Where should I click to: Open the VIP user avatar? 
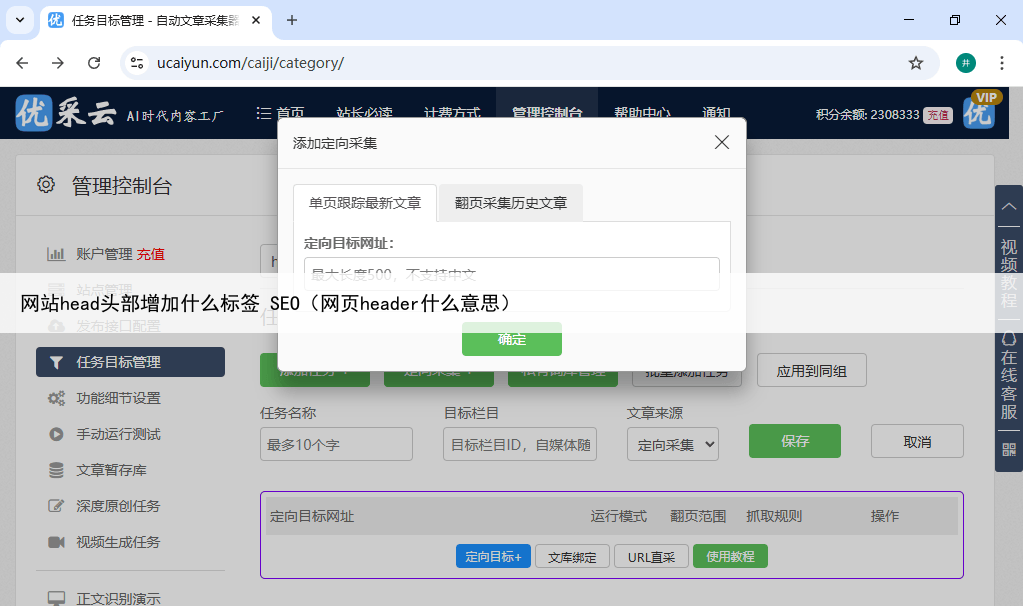979,113
